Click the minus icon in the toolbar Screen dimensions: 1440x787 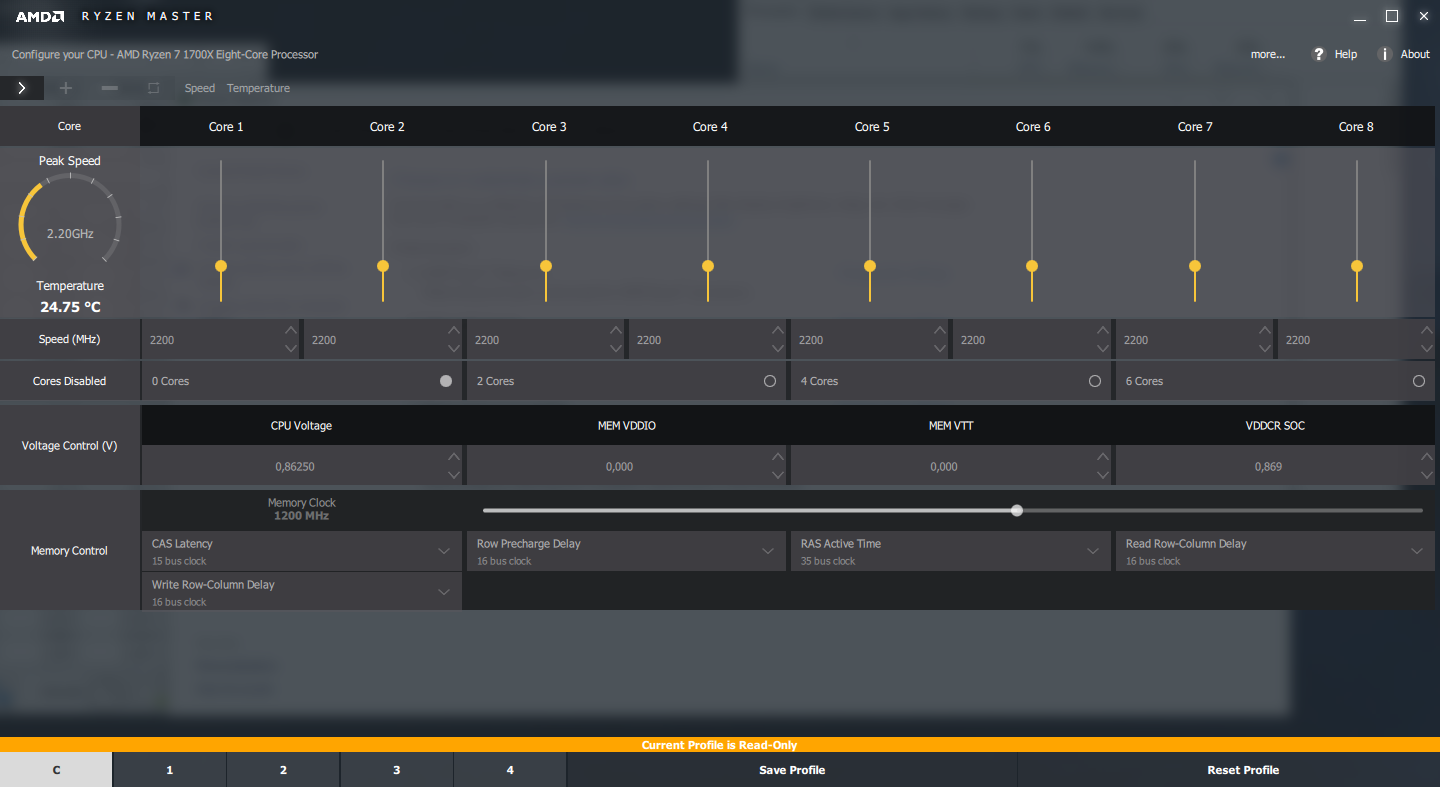click(110, 88)
